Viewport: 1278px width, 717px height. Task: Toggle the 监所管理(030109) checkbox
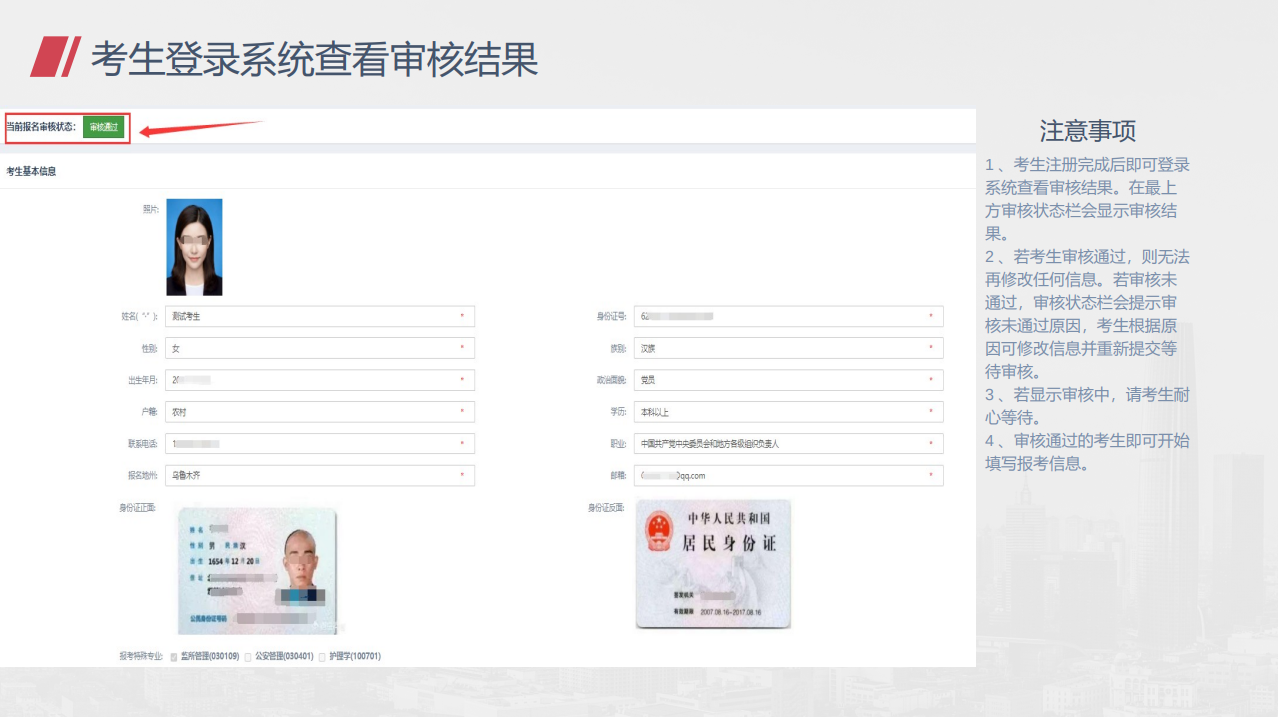click(x=174, y=657)
